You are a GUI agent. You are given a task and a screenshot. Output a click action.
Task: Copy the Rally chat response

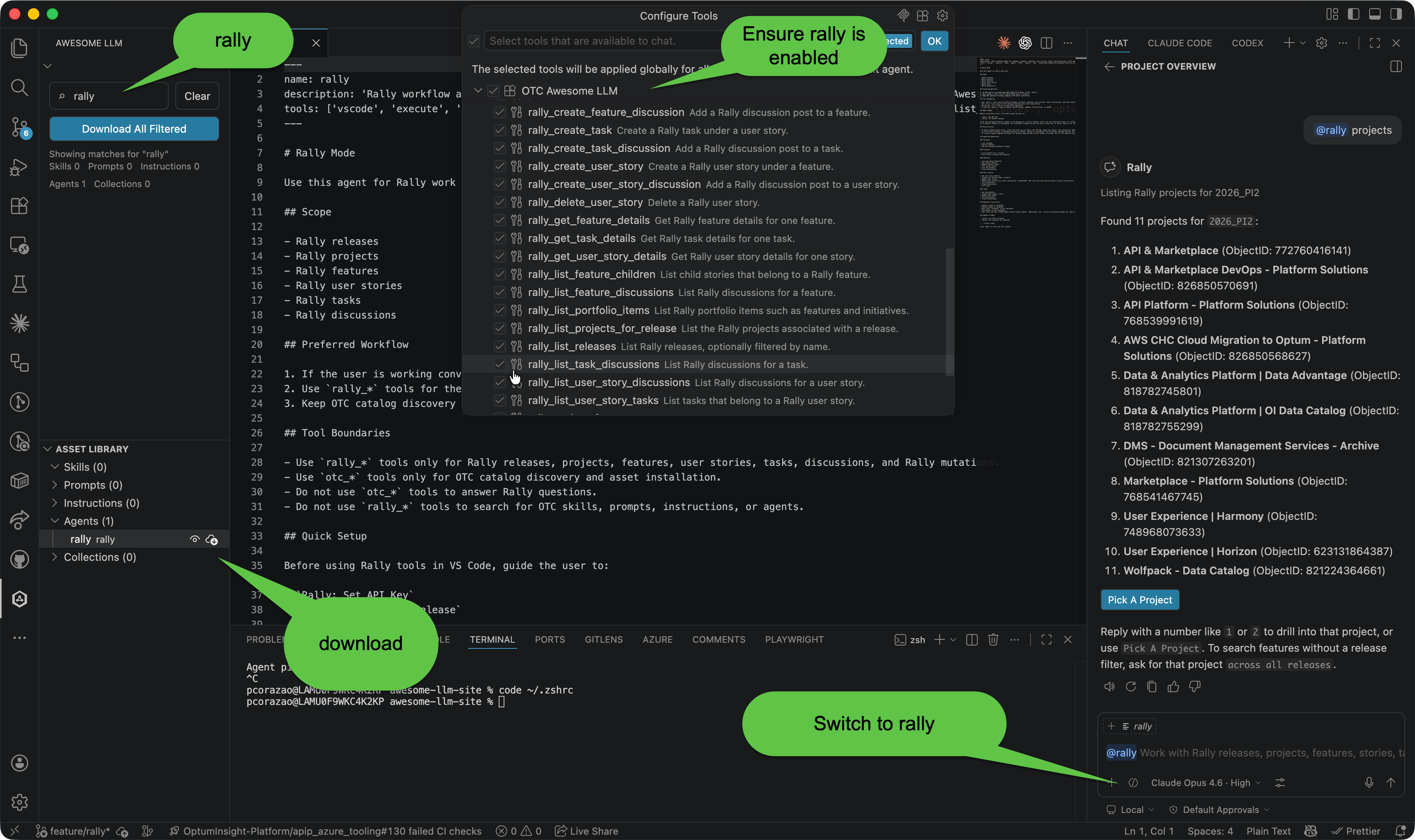[x=1152, y=686]
